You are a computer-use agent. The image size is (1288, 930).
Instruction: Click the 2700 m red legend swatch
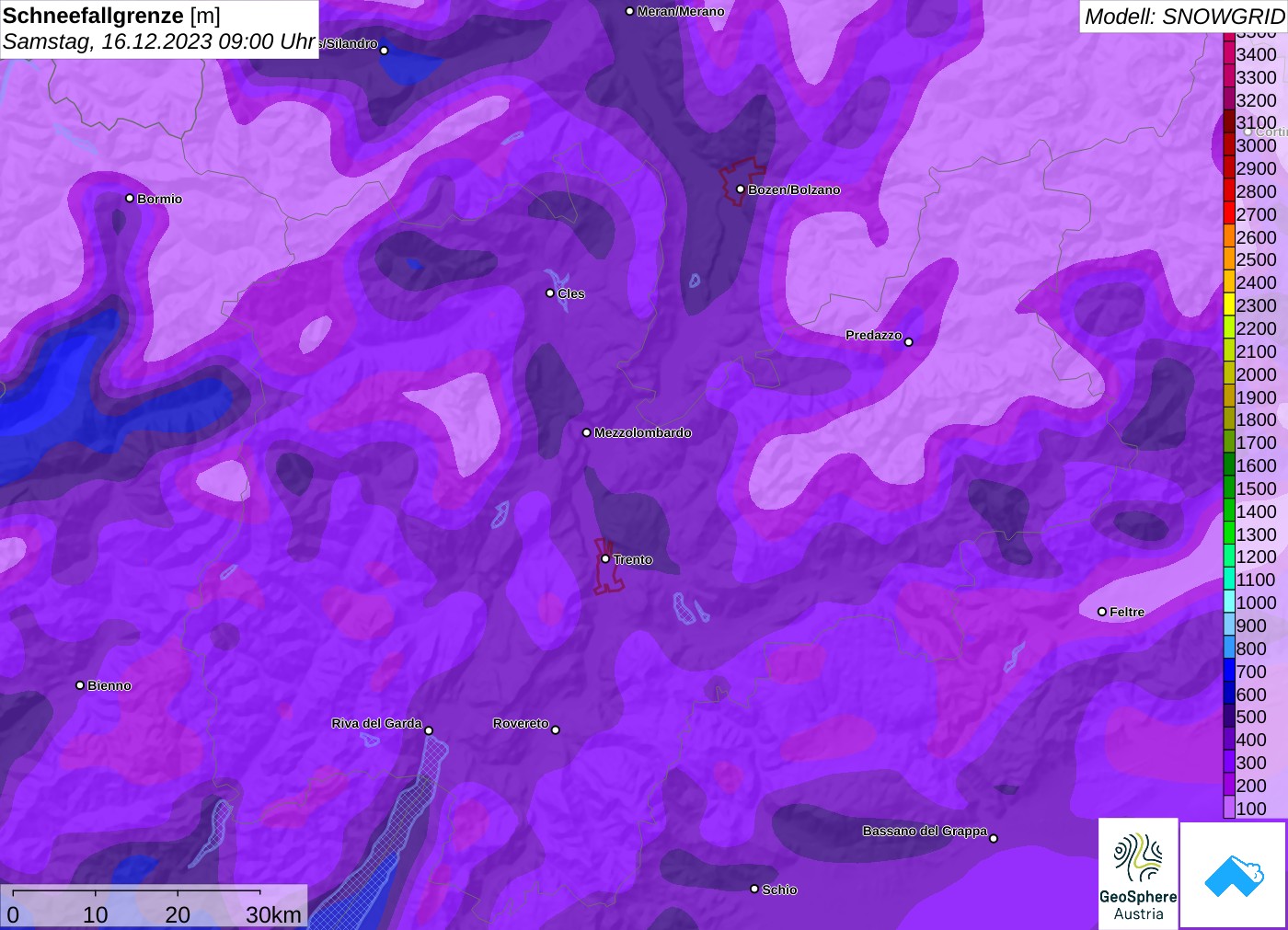[1229, 214]
